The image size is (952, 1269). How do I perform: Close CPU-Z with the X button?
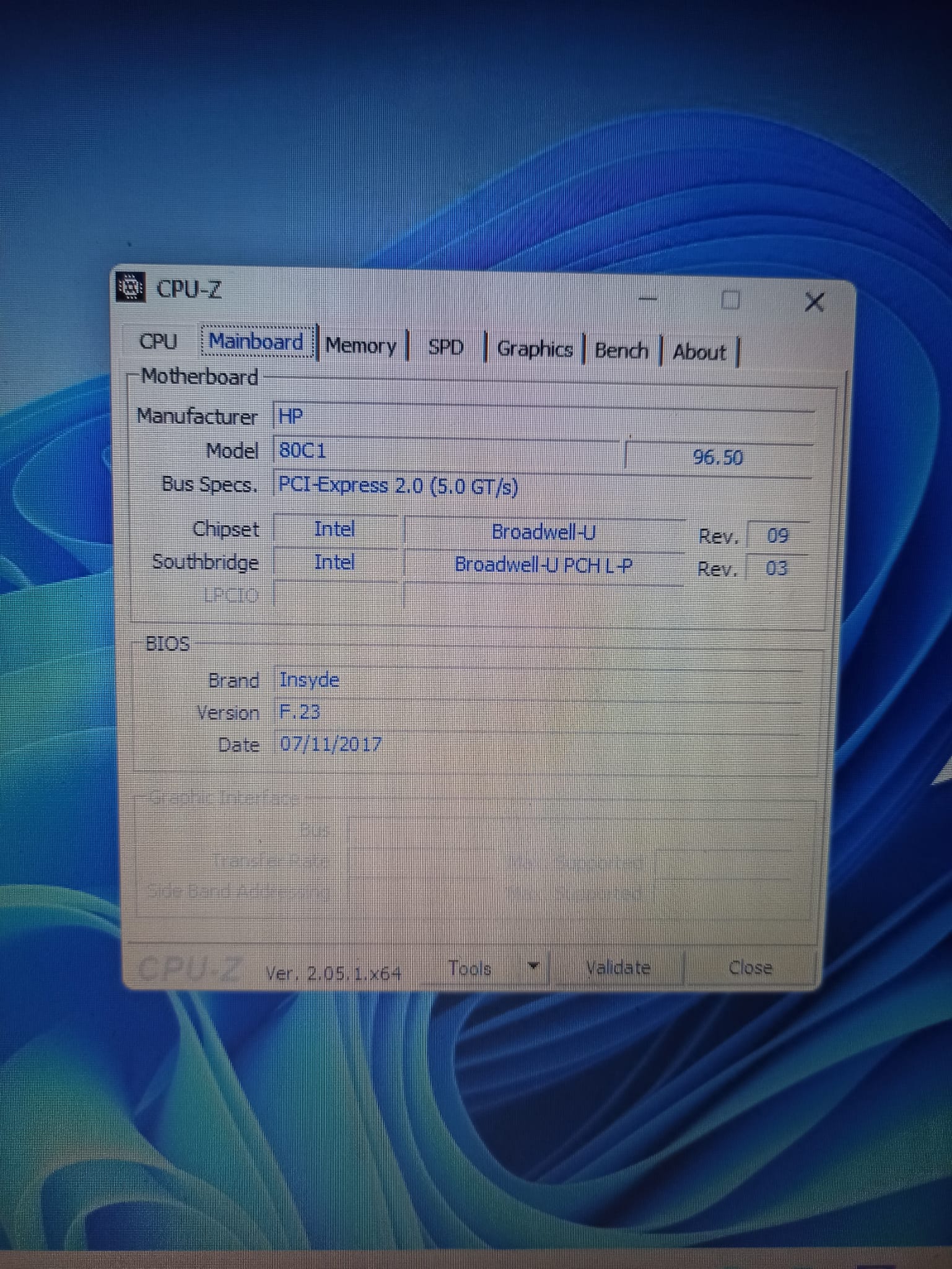[814, 302]
